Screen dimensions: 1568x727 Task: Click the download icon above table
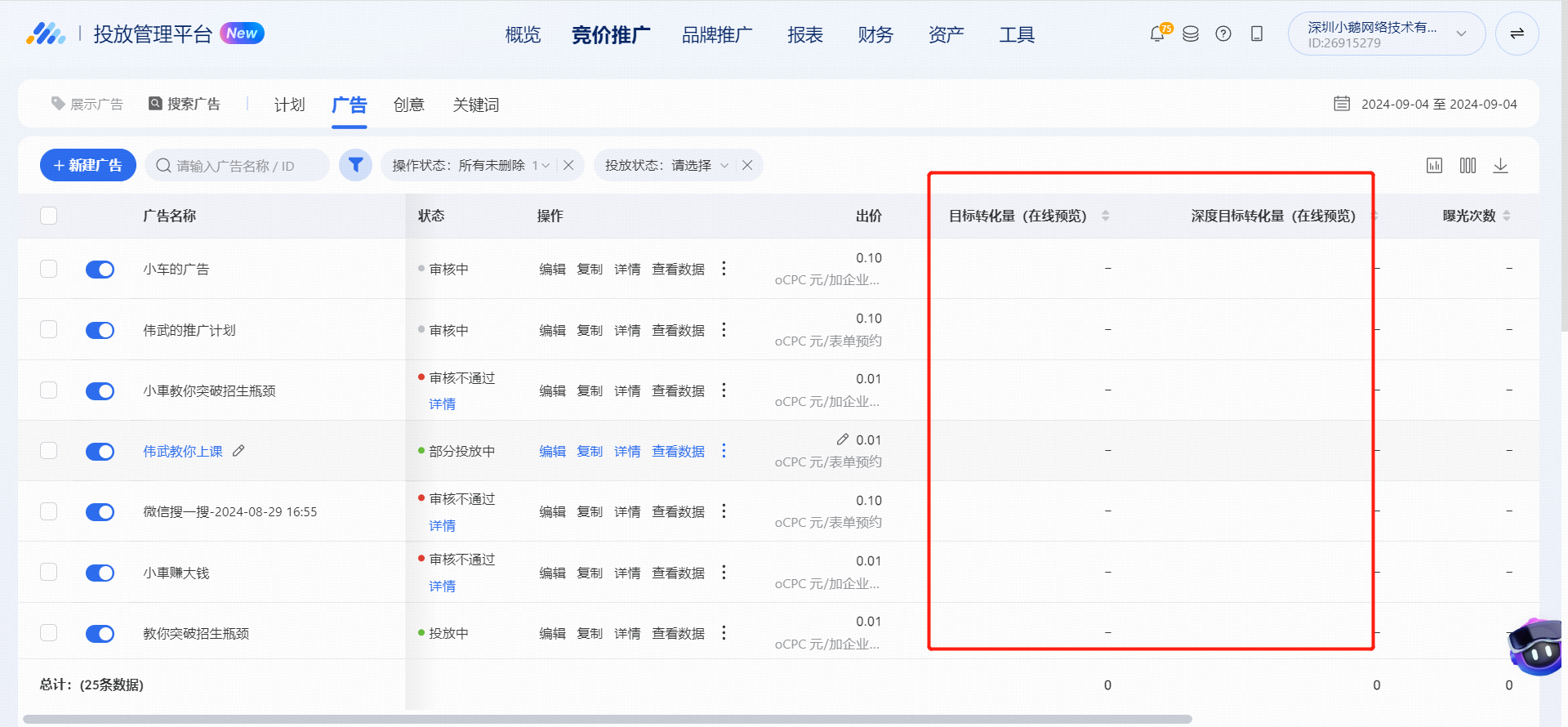[x=1500, y=166]
